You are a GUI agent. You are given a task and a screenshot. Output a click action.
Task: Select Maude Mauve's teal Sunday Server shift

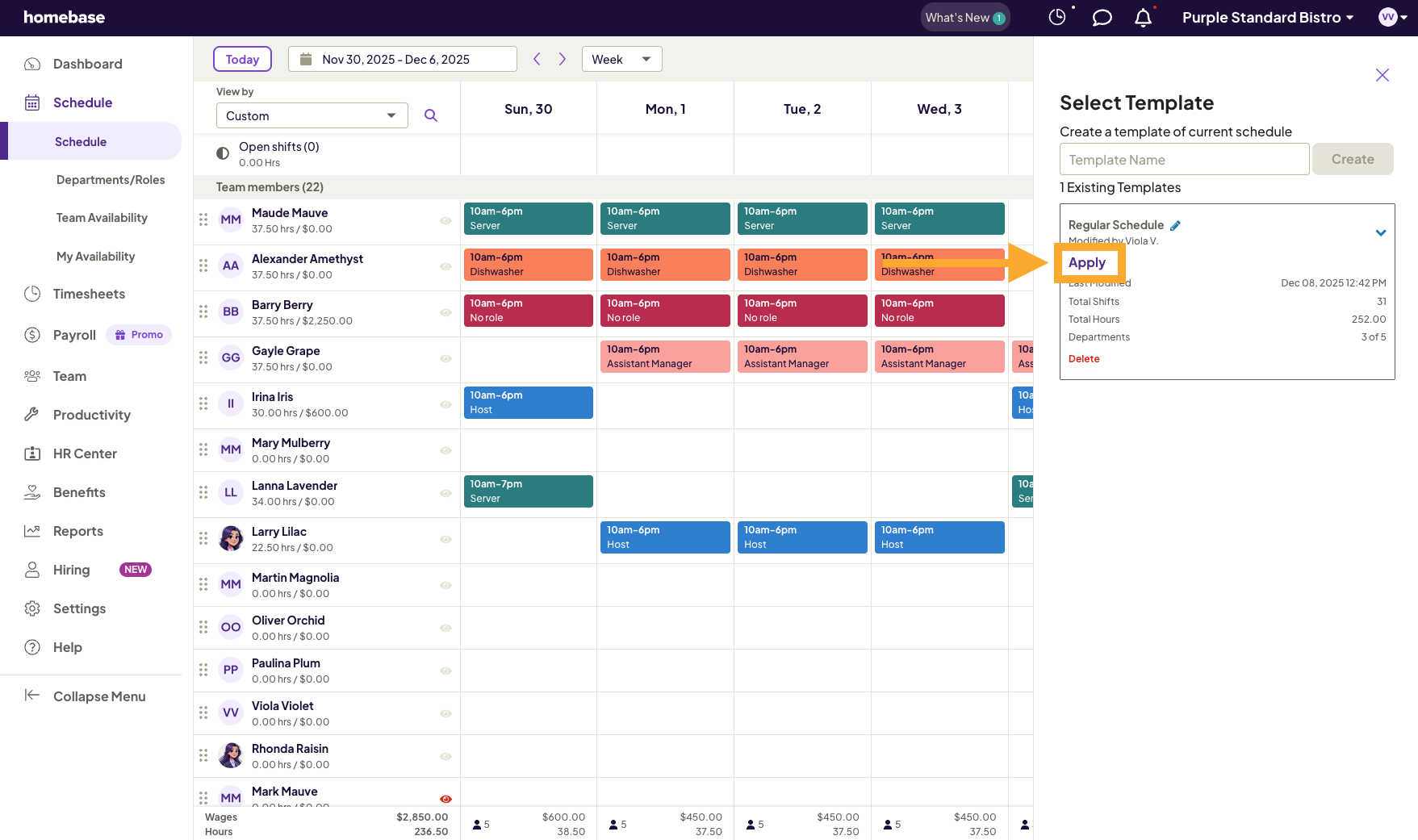529,219
